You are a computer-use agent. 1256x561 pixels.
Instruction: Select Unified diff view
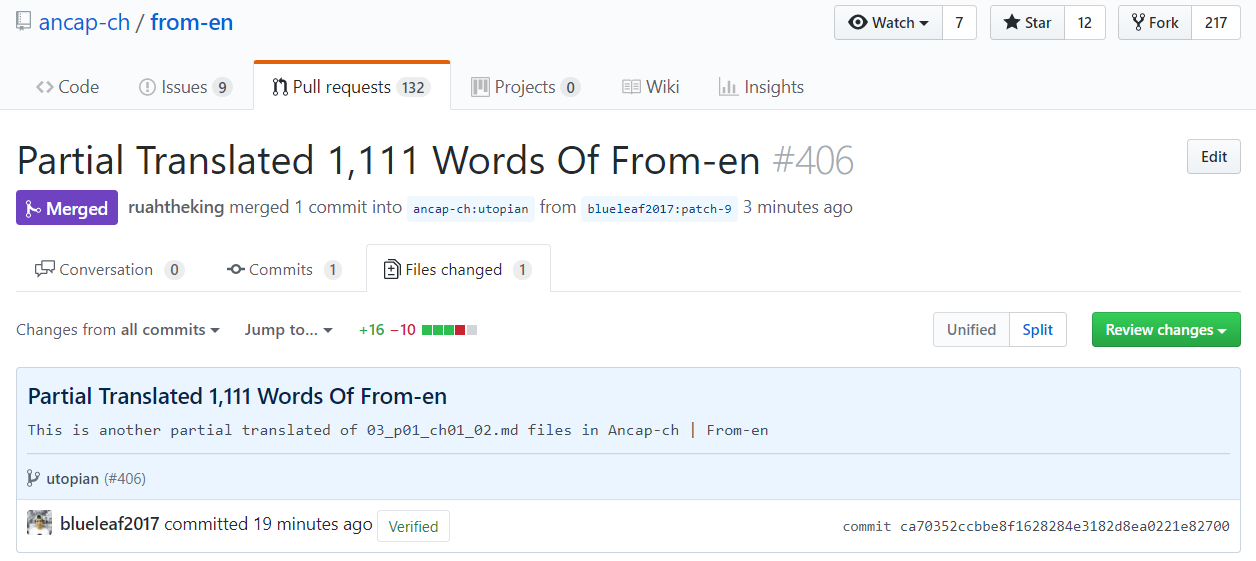pos(971,330)
